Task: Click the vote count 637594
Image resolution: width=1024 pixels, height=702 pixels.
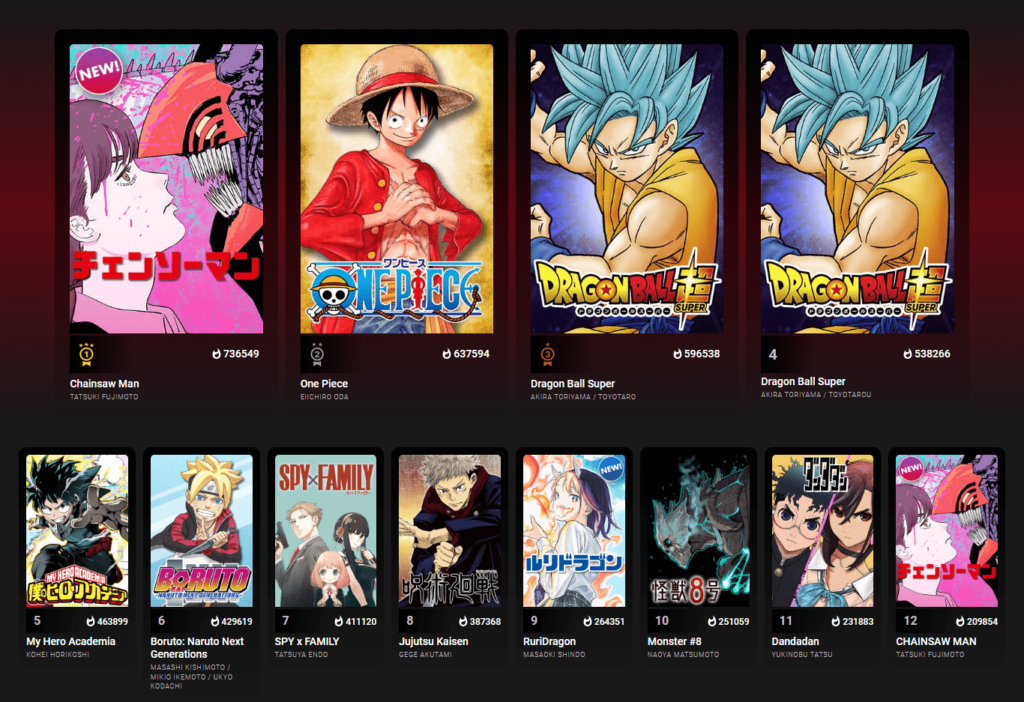Action: pos(472,354)
